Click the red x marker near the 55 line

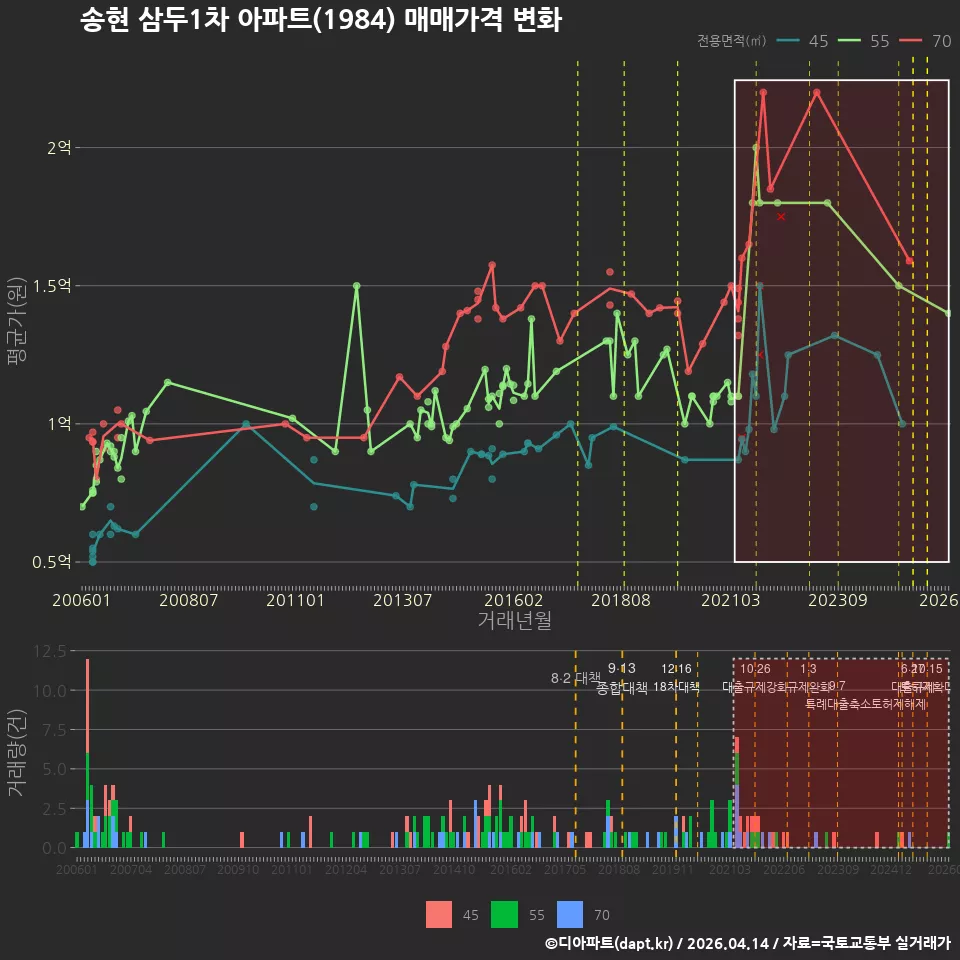click(781, 217)
